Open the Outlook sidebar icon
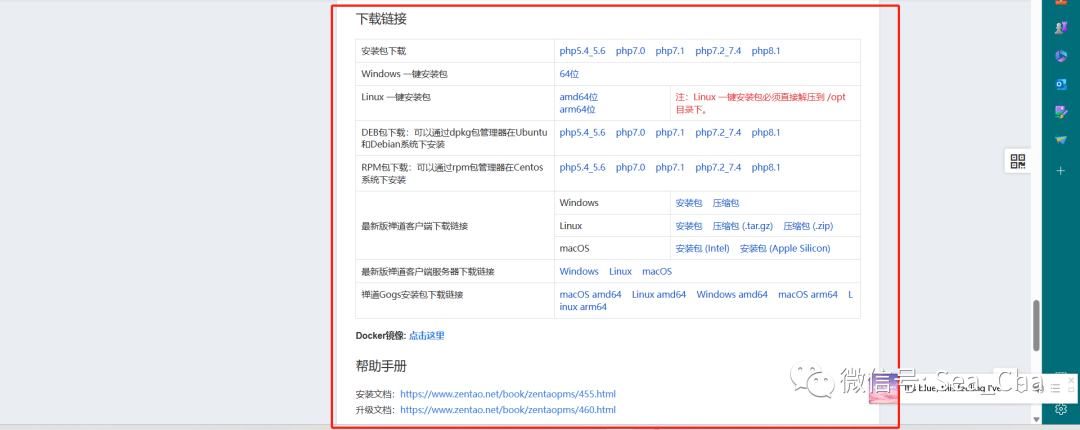1080x430 pixels. (1061, 84)
